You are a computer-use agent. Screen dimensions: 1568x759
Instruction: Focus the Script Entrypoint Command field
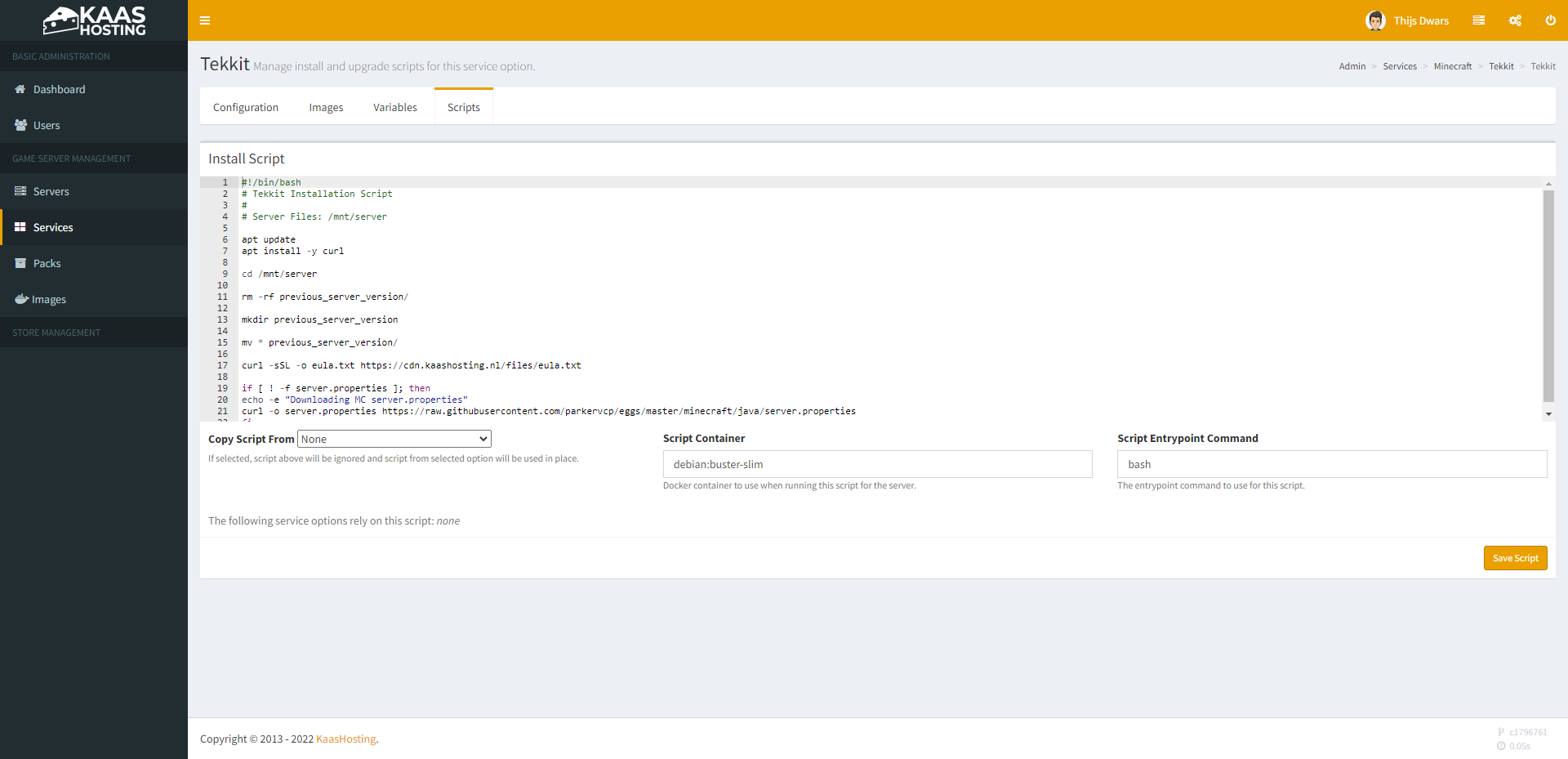[1331, 464]
